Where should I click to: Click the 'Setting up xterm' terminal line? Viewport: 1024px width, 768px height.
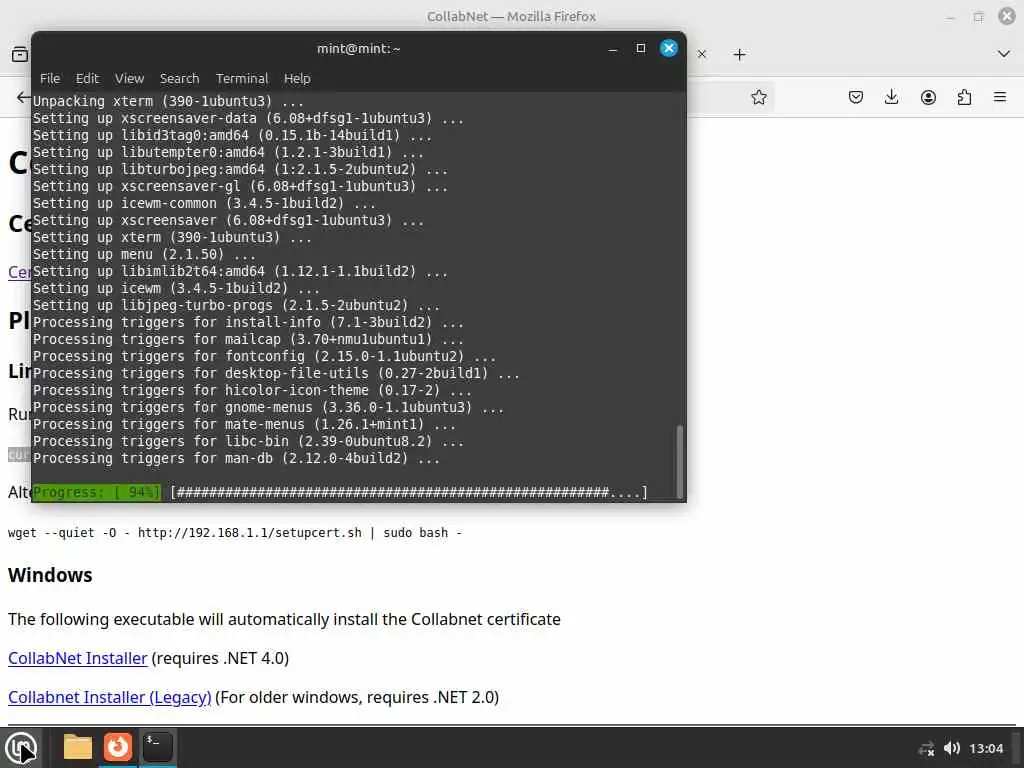coord(172,238)
